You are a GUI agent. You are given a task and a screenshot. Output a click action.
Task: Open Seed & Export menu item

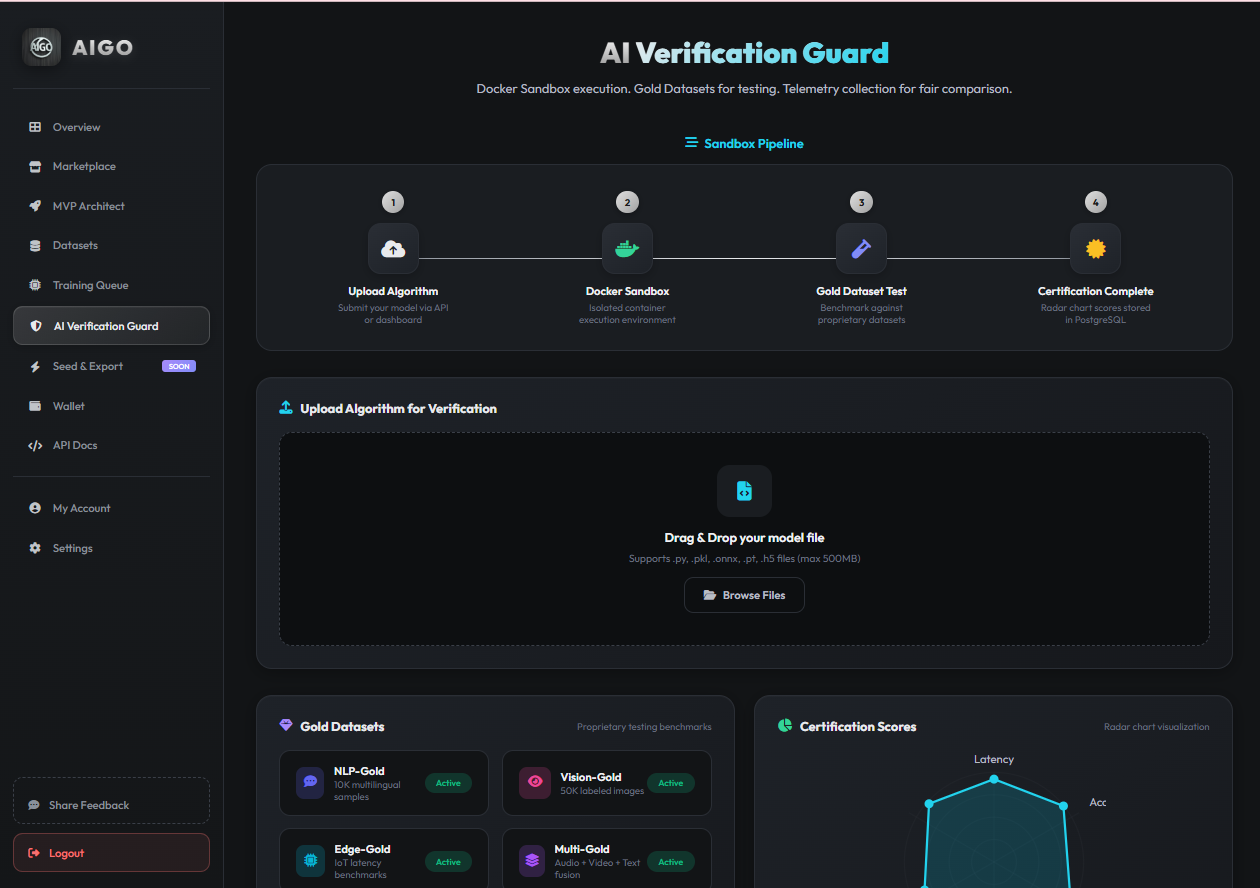[111, 366]
